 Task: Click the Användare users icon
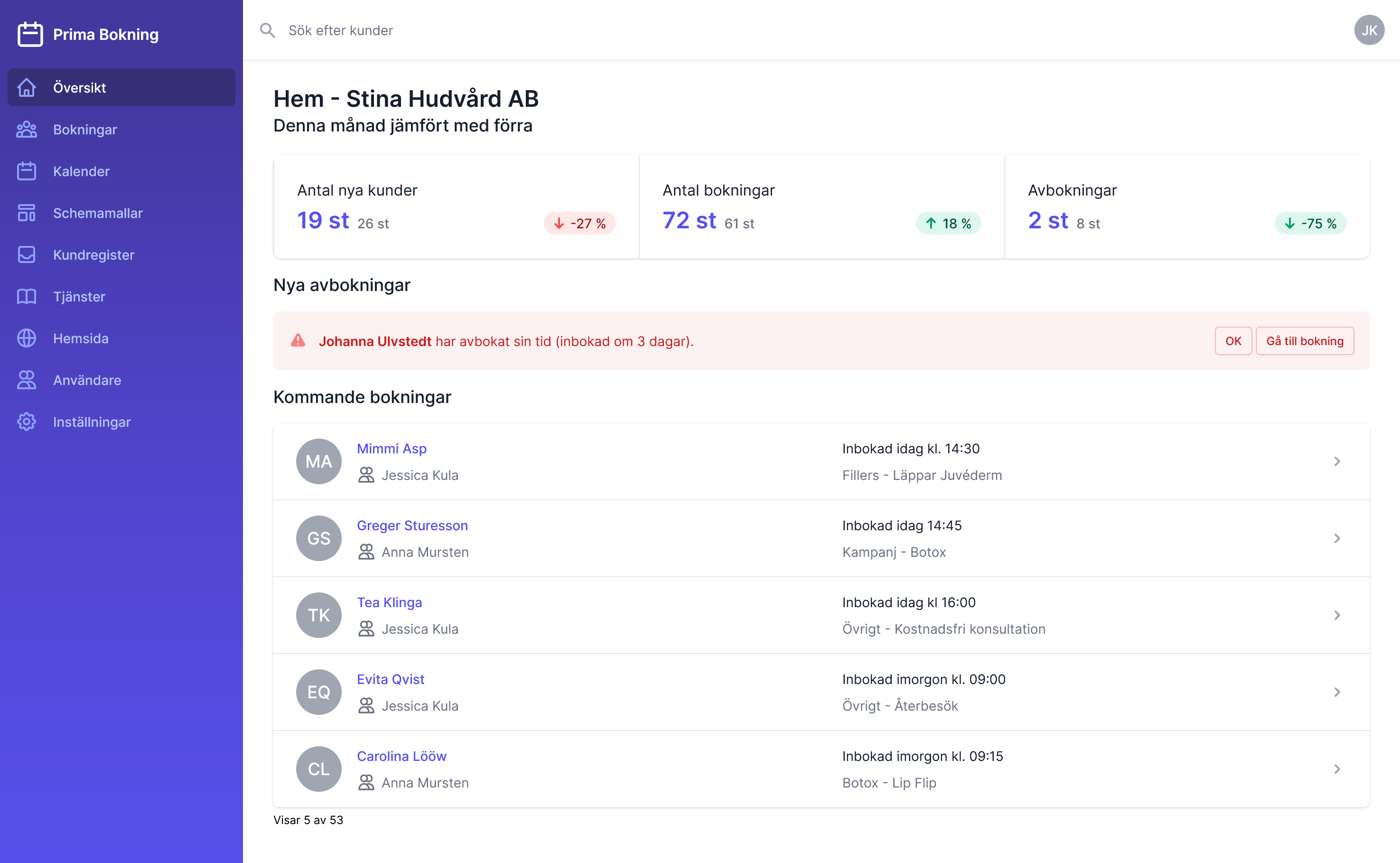pyautogui.click(x=27, y=380)
